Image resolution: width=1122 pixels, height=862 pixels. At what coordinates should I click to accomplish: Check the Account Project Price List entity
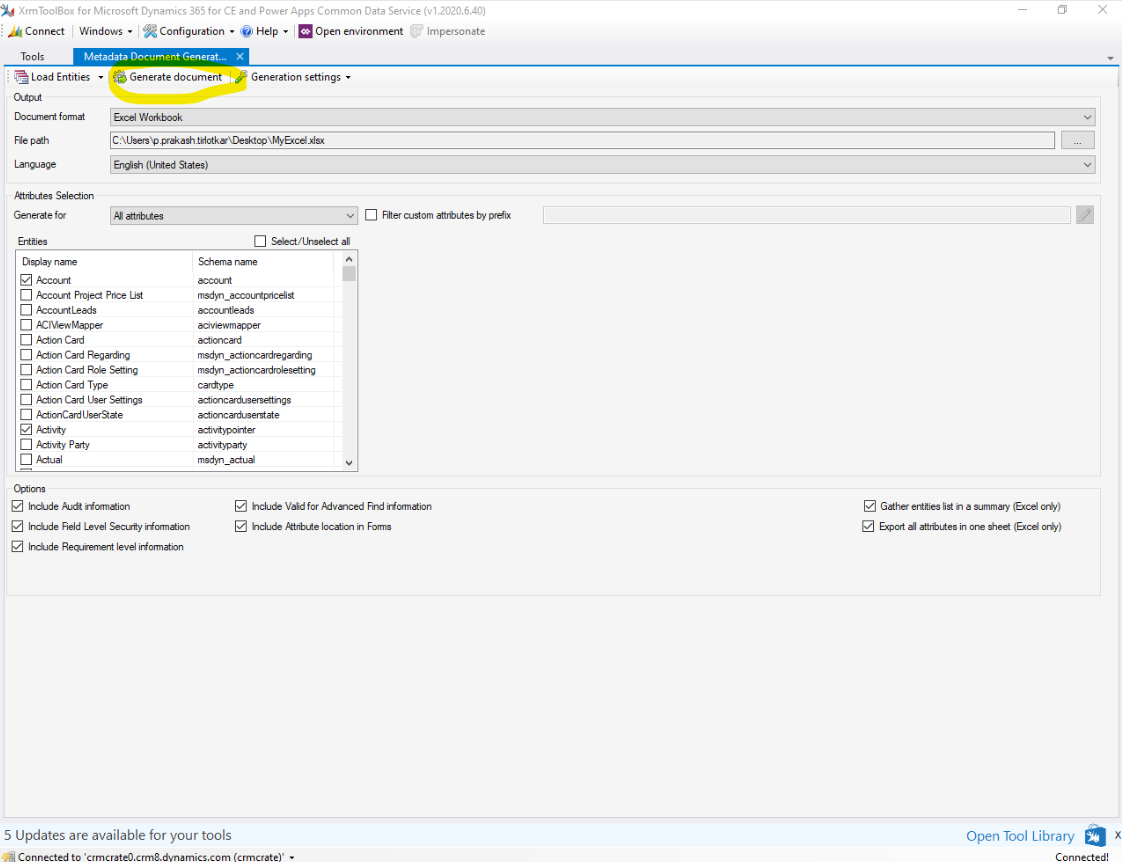(x=26, y=295)
